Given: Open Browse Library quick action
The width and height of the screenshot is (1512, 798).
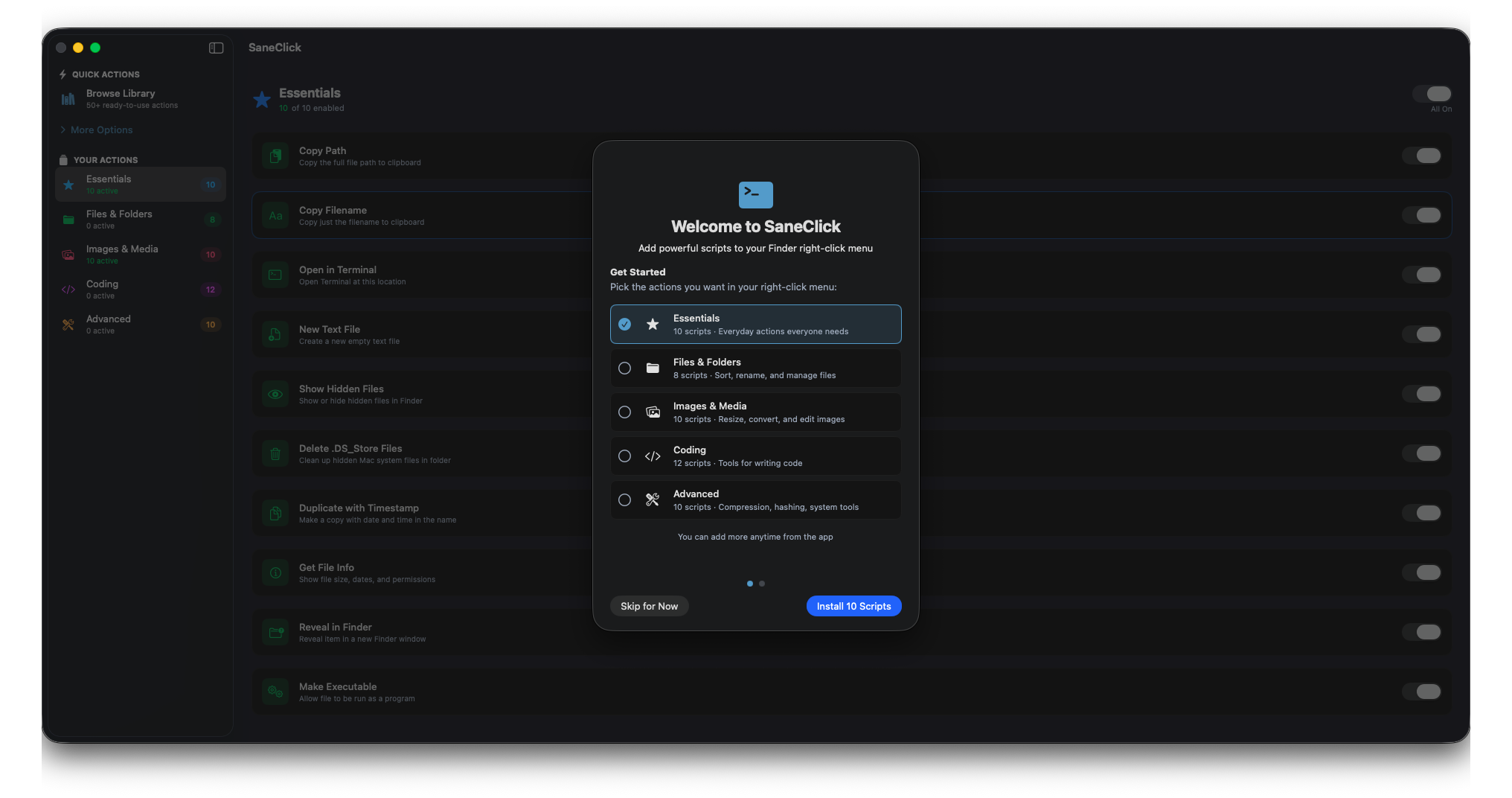Looking at the screenshot, I should [x=141, y=99].
